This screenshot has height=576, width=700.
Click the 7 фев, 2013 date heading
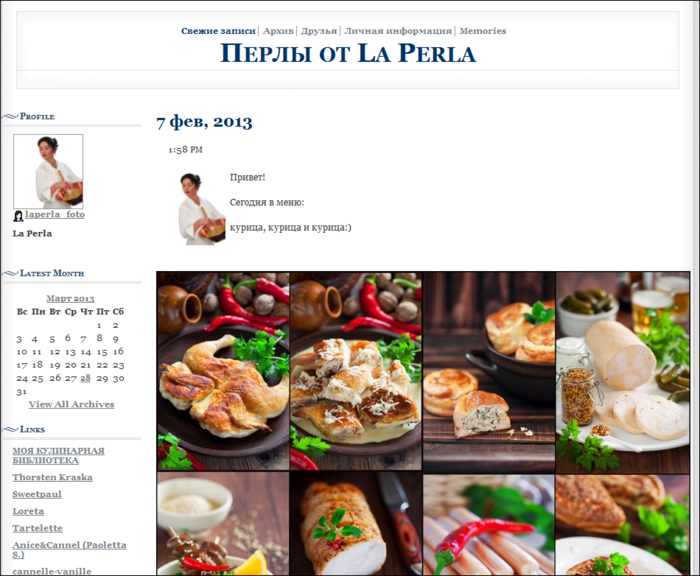pyautogui.click(x=204, y=122)
